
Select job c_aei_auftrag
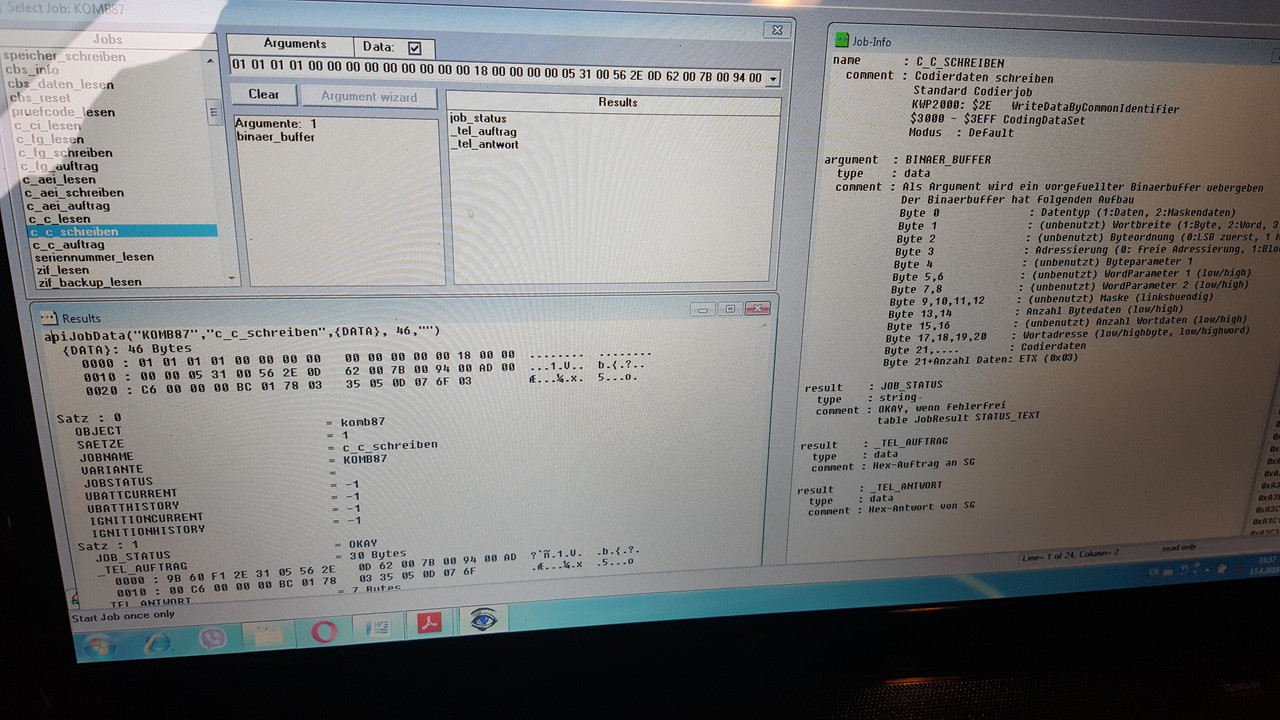coord(68,205)
